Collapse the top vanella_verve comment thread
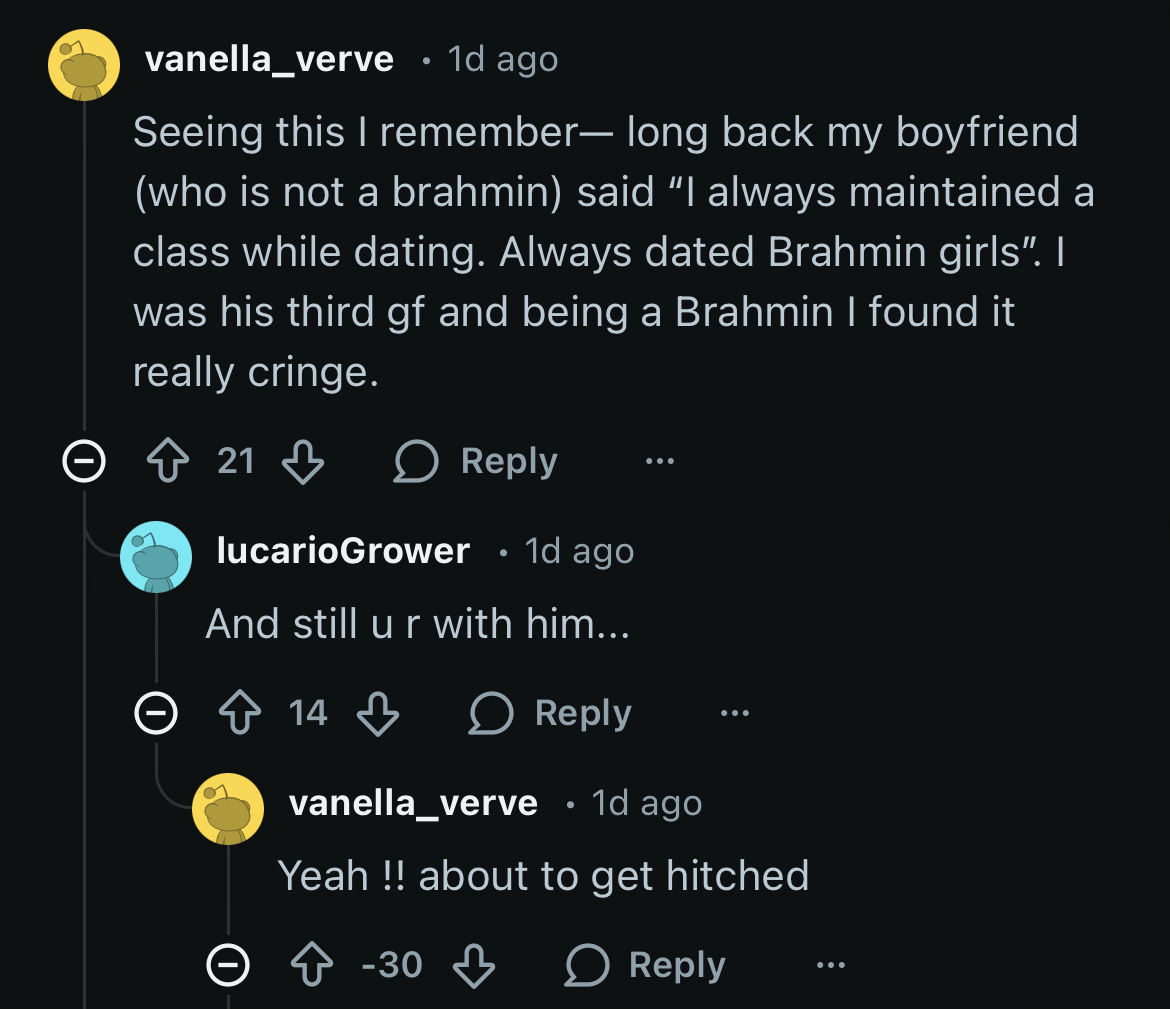The image size is (1170, 1009). tap(84, 462)
